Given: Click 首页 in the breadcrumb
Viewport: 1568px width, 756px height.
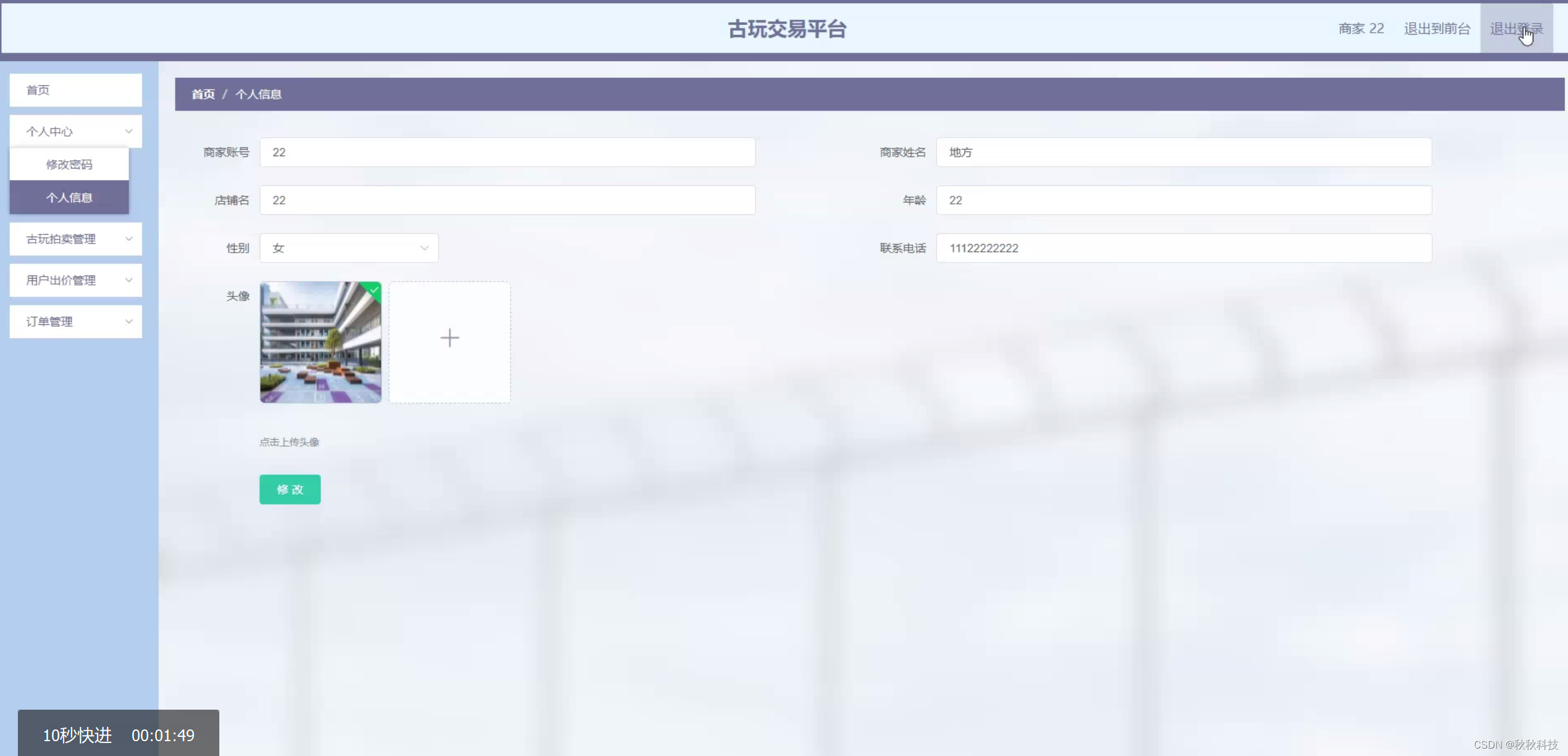Looking at the screenshot, I should [x=203, y=94].
